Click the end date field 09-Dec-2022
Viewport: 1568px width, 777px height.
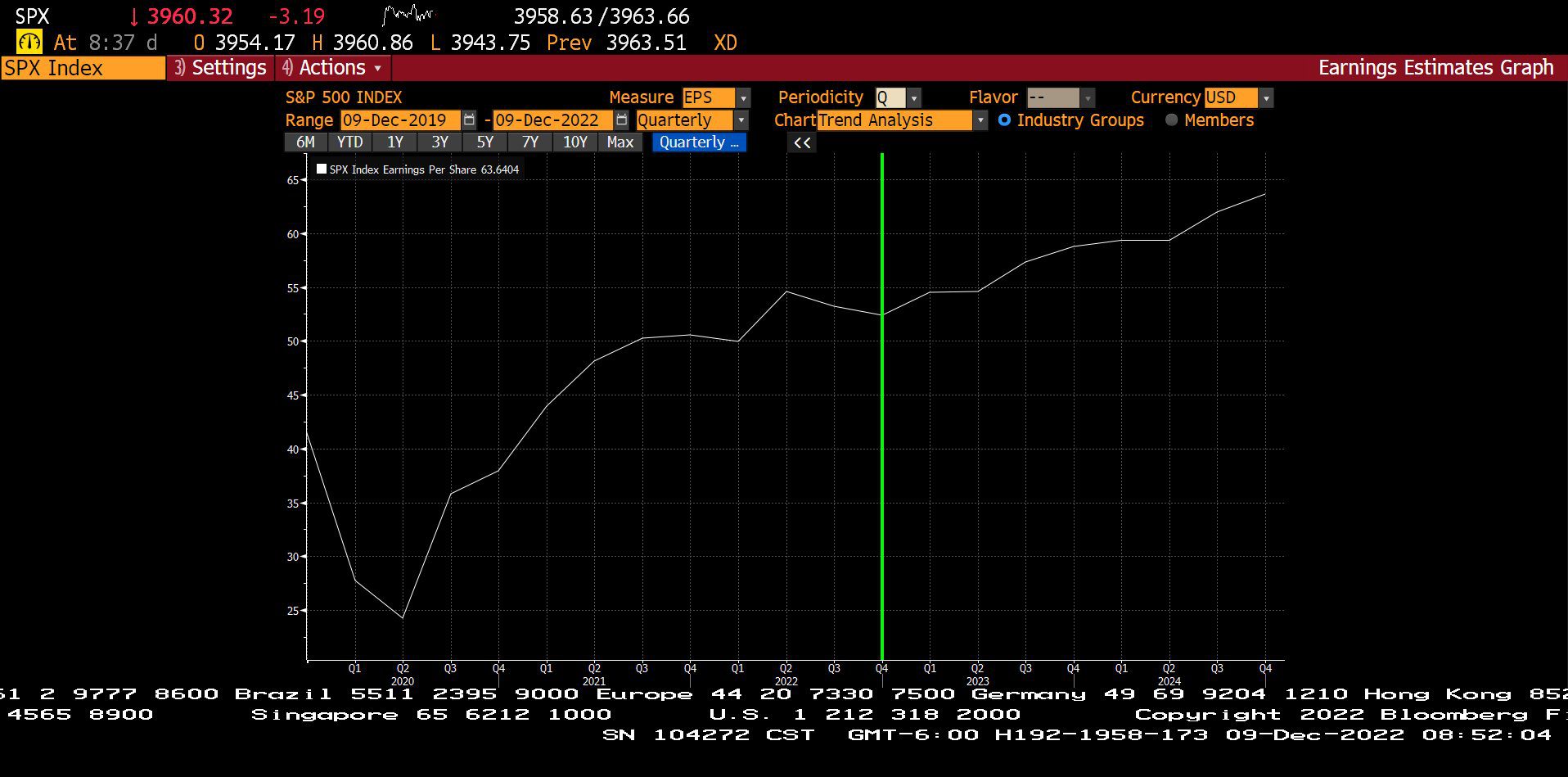point(553,120)
